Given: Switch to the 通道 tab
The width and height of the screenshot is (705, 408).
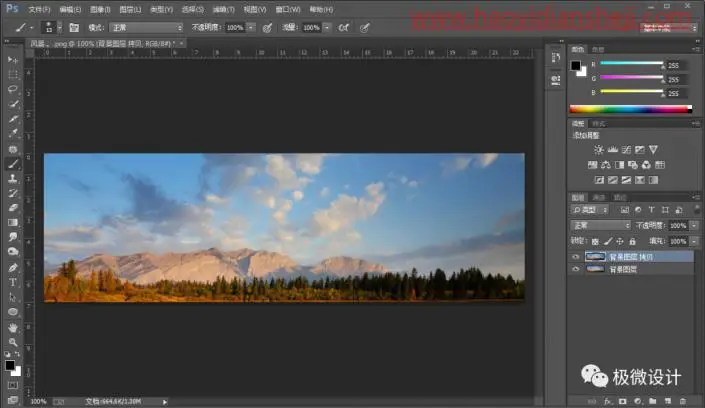Looking at the screenshot, I should (x=598, y=197).
